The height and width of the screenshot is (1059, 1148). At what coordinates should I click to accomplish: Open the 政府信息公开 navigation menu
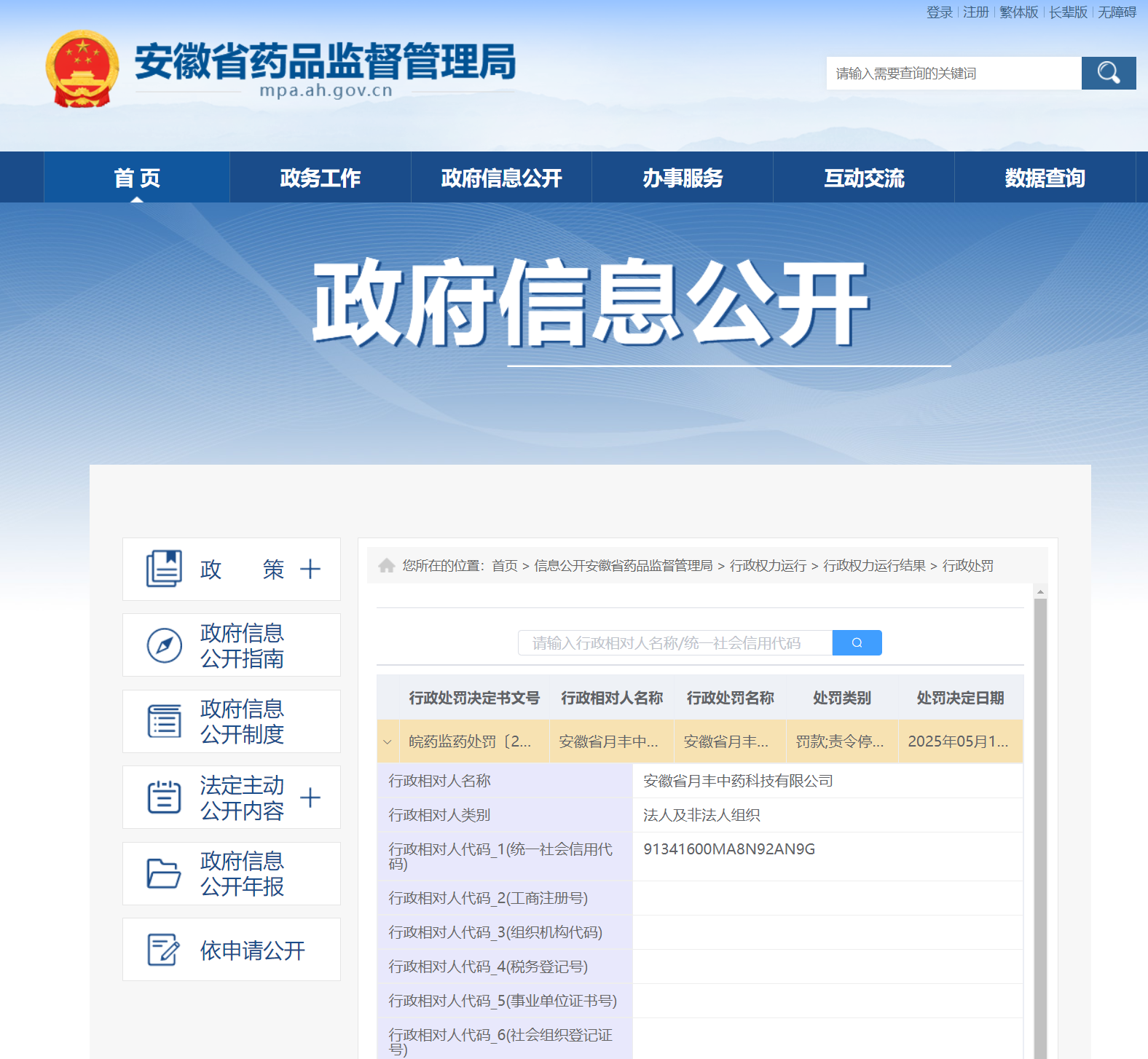[501, 177]
